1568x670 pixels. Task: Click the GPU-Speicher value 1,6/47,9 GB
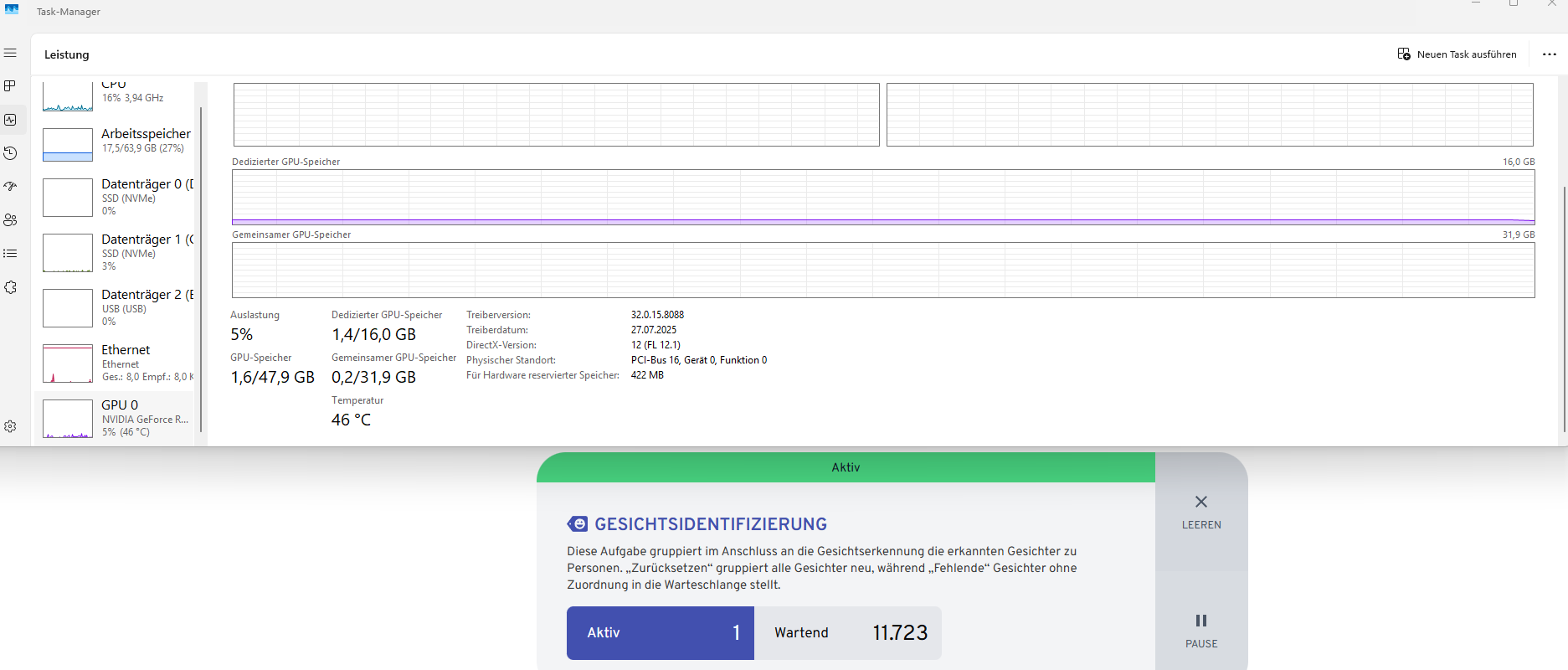pos(273,377)
